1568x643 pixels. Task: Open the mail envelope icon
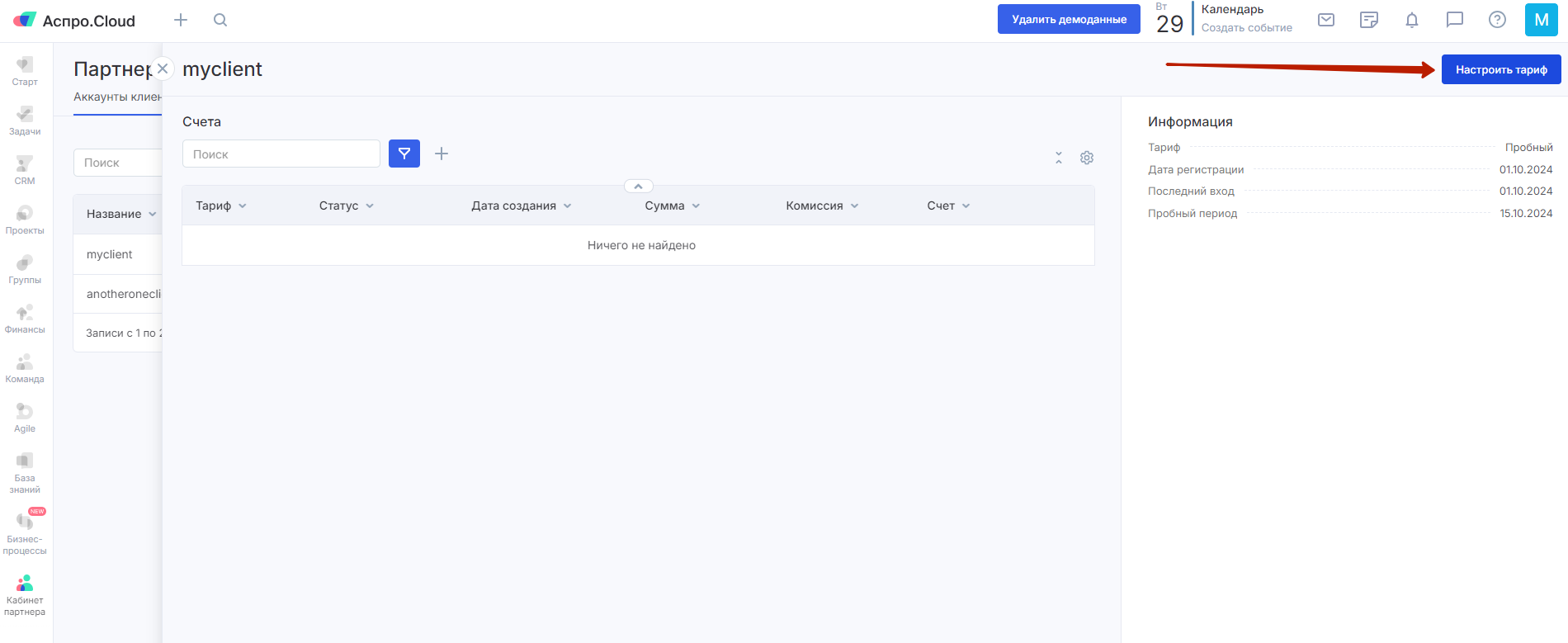pyautogui.click(x=1326, y=20)
